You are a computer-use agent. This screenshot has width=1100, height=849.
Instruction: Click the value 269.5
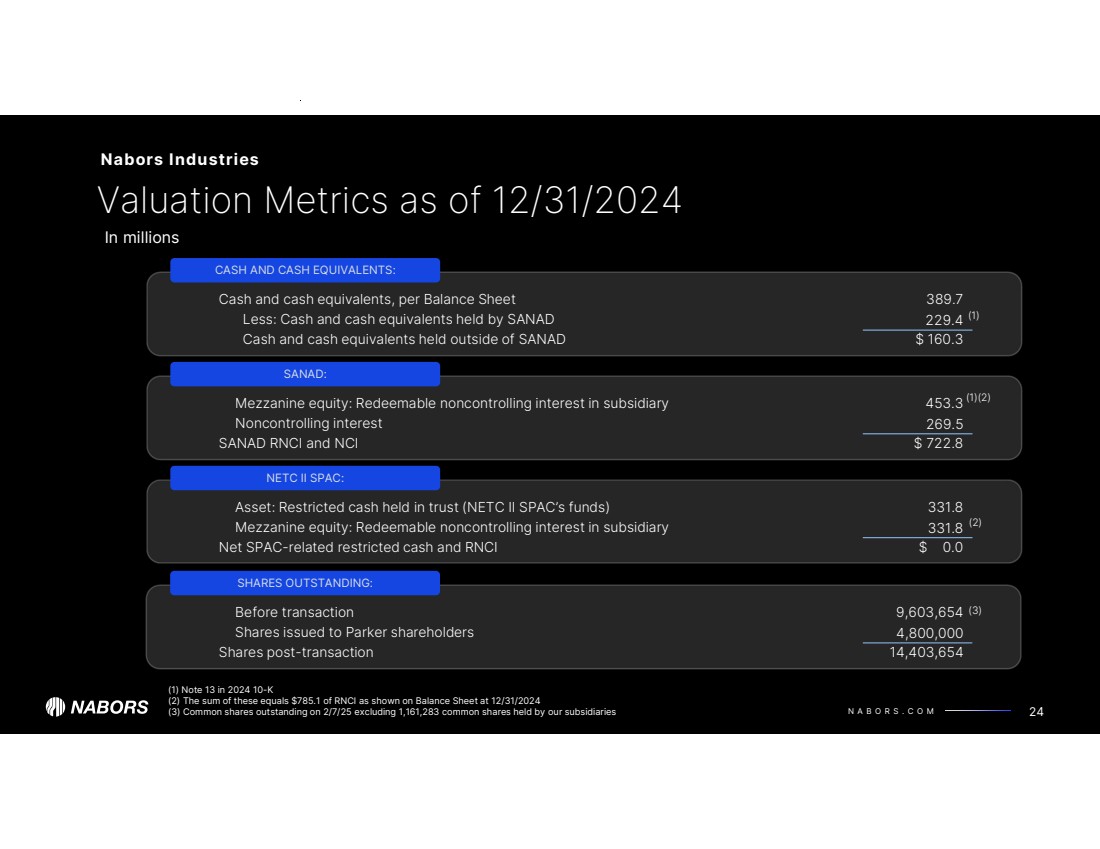tap(944, 424)
